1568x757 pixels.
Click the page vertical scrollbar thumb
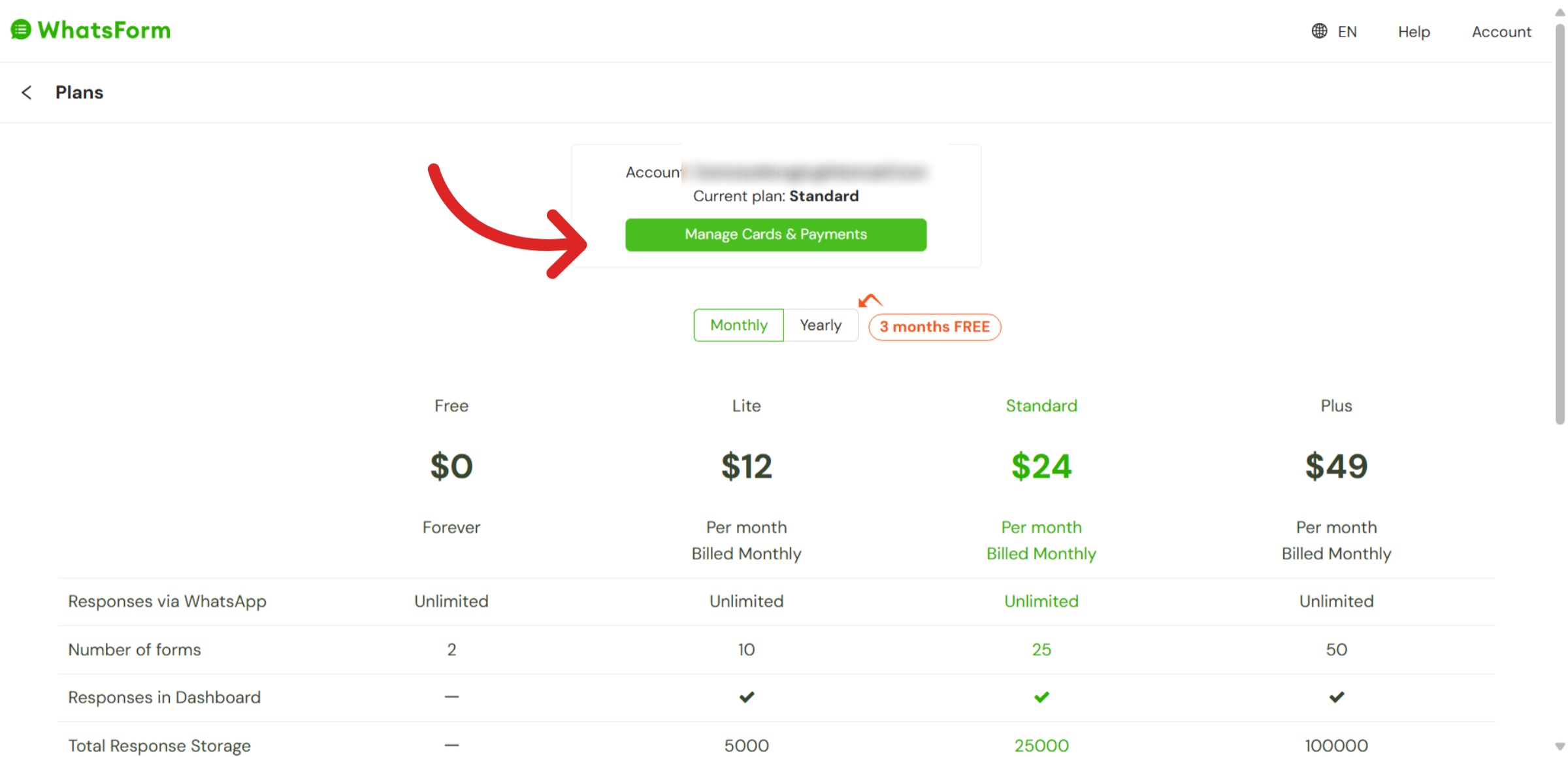(x=1560, y=222)
